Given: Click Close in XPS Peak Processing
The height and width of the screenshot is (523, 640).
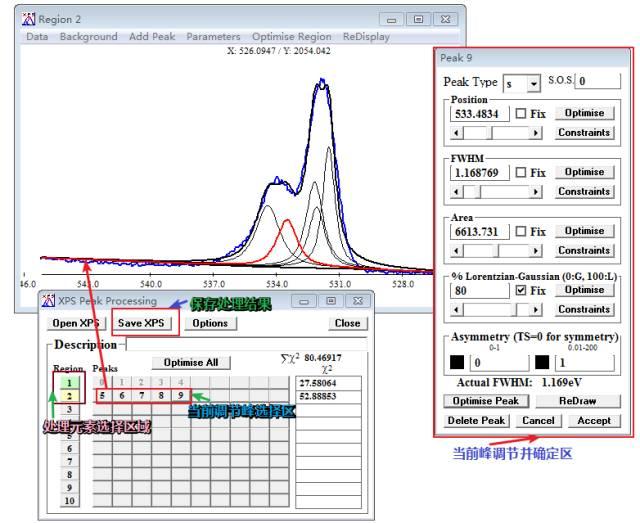Looking at the screenshot, I should [x=348, y=323].
